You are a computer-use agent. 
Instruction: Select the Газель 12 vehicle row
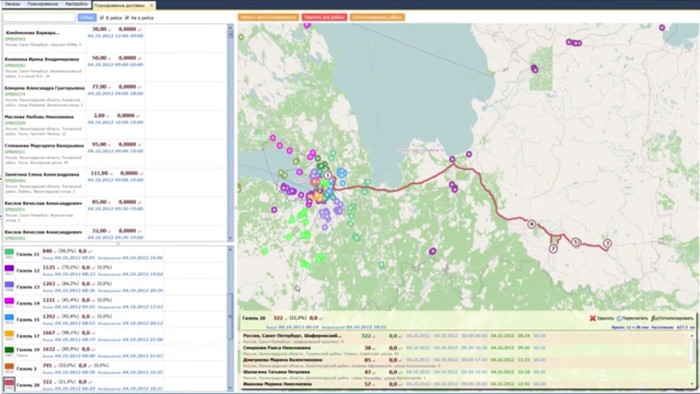click(115, 270)
